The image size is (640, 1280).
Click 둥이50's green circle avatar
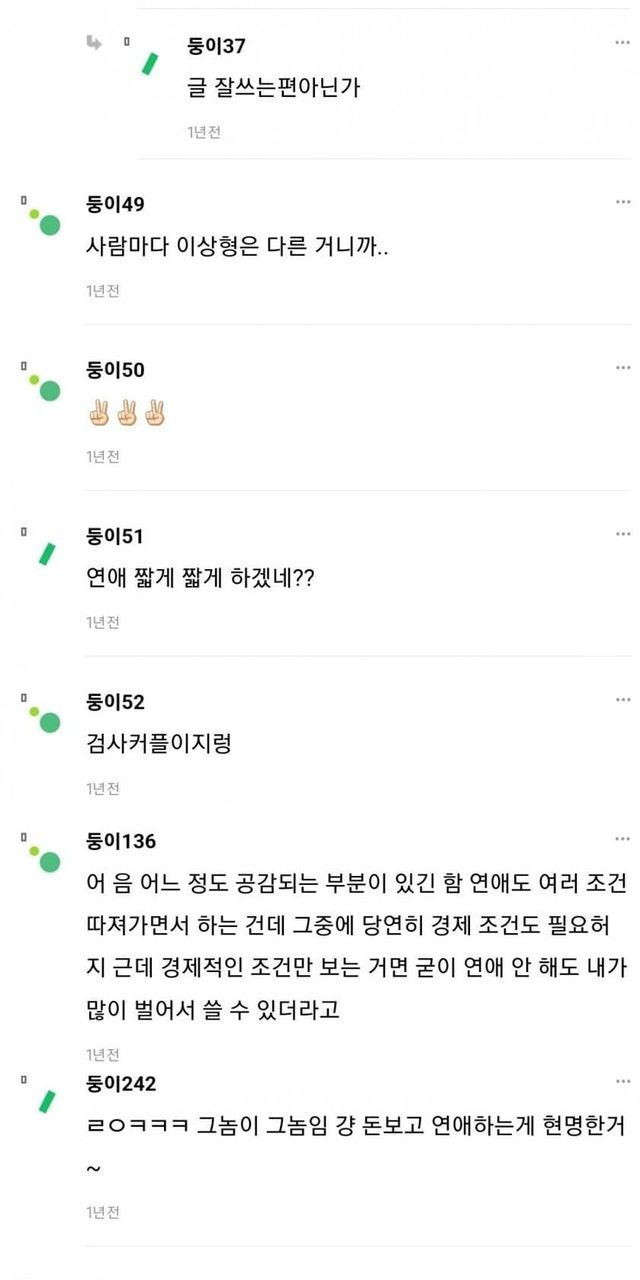[x=47, y=389]
